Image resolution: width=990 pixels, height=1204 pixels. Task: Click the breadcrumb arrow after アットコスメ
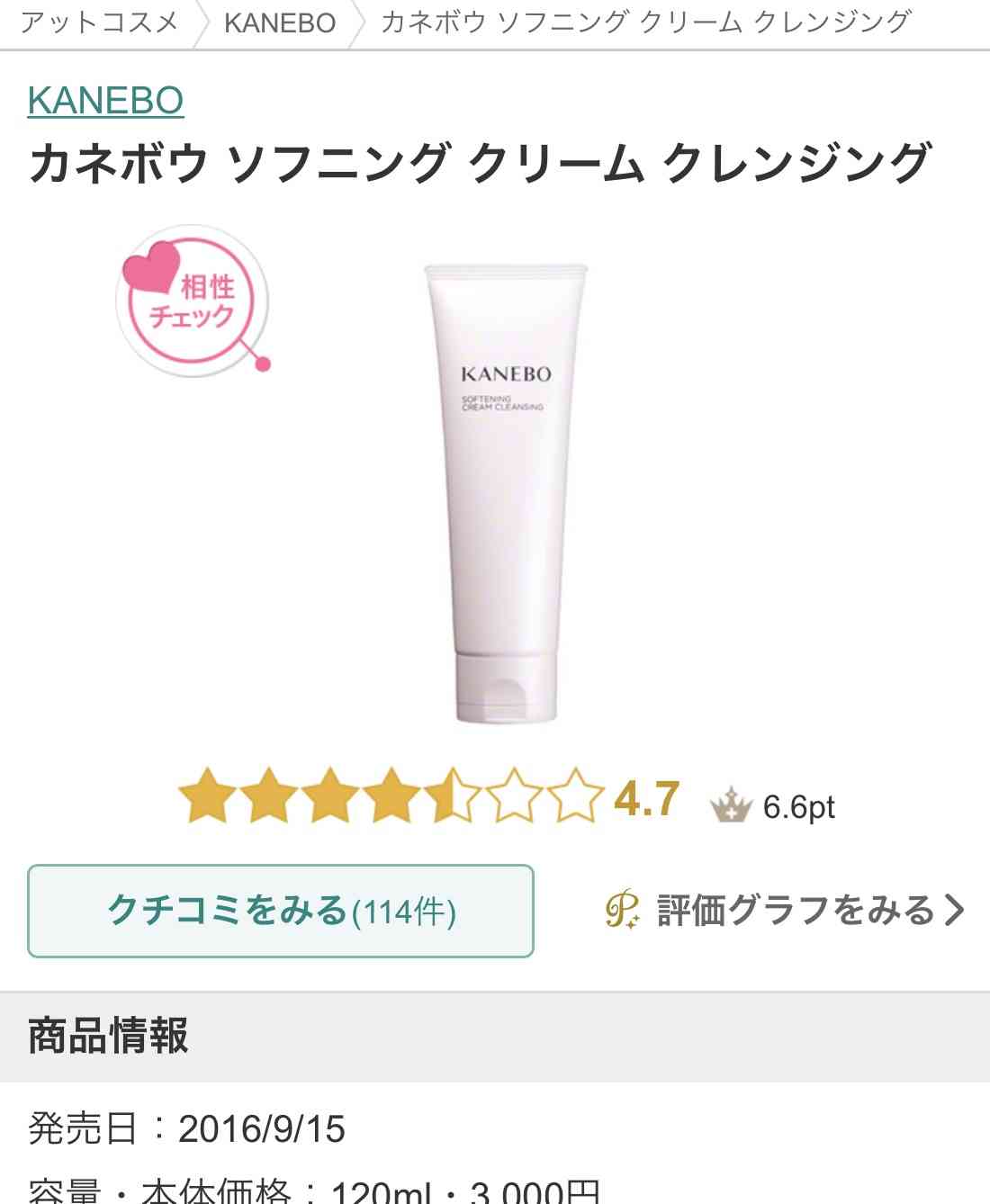tap(203, 23)
